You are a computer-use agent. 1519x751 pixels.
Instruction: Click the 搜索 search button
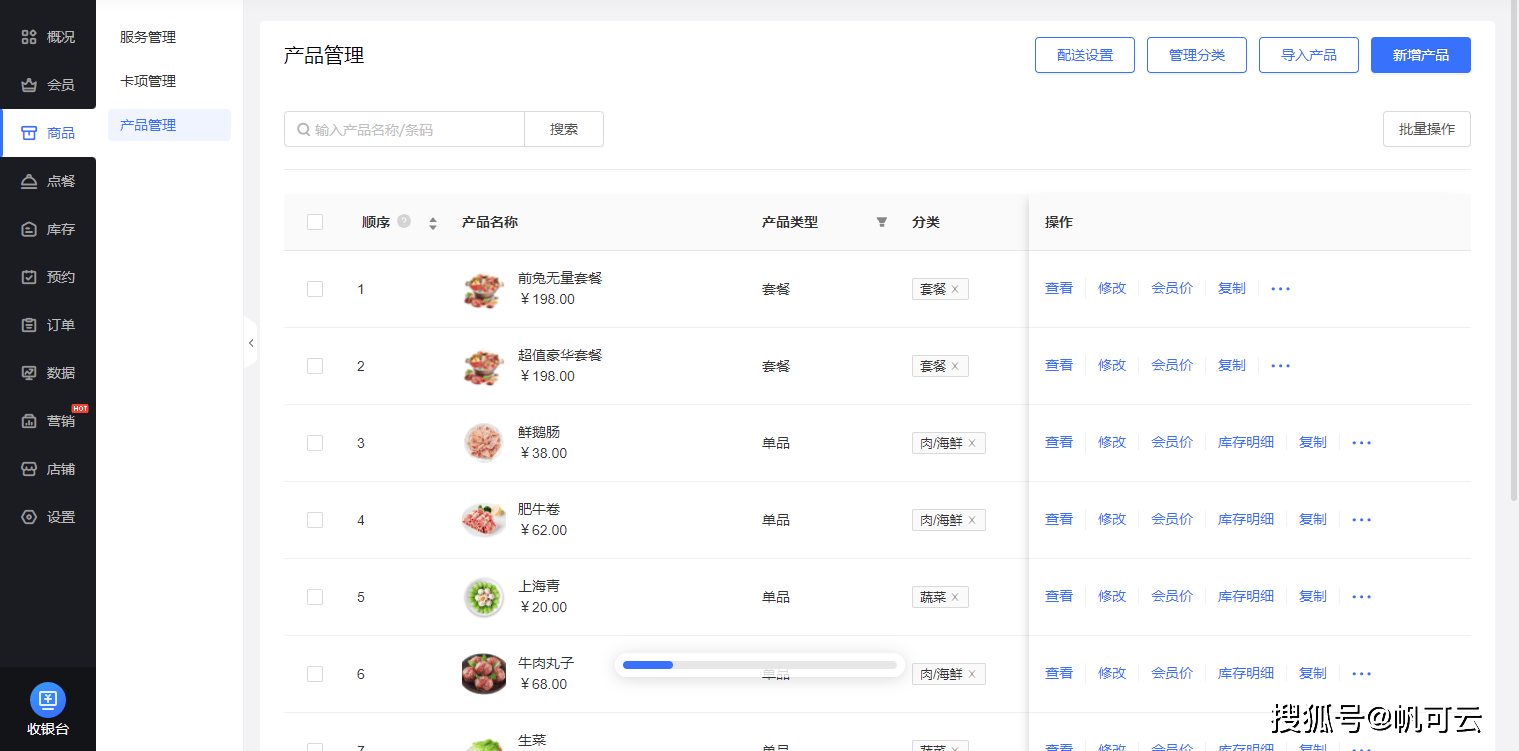click(x=564, y=129)
